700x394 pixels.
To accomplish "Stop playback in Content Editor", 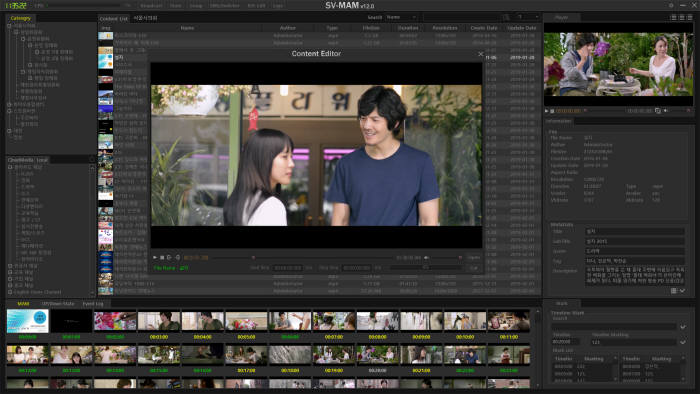I will (162, 257).
